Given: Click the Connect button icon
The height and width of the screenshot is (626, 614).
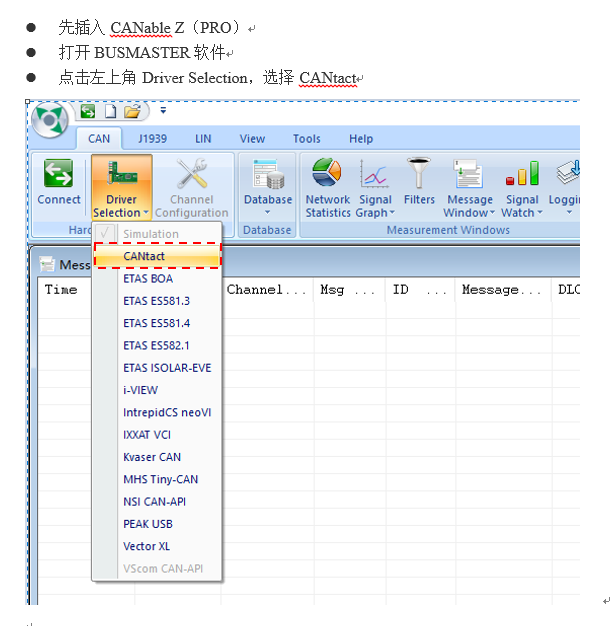Looking at the screenshot, I should point(58,173).
